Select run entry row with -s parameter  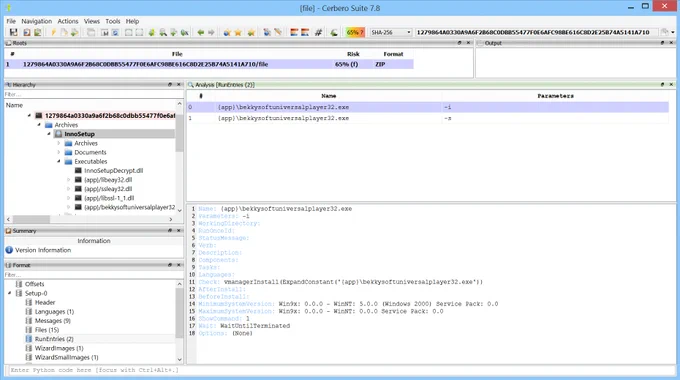(428, 118)
